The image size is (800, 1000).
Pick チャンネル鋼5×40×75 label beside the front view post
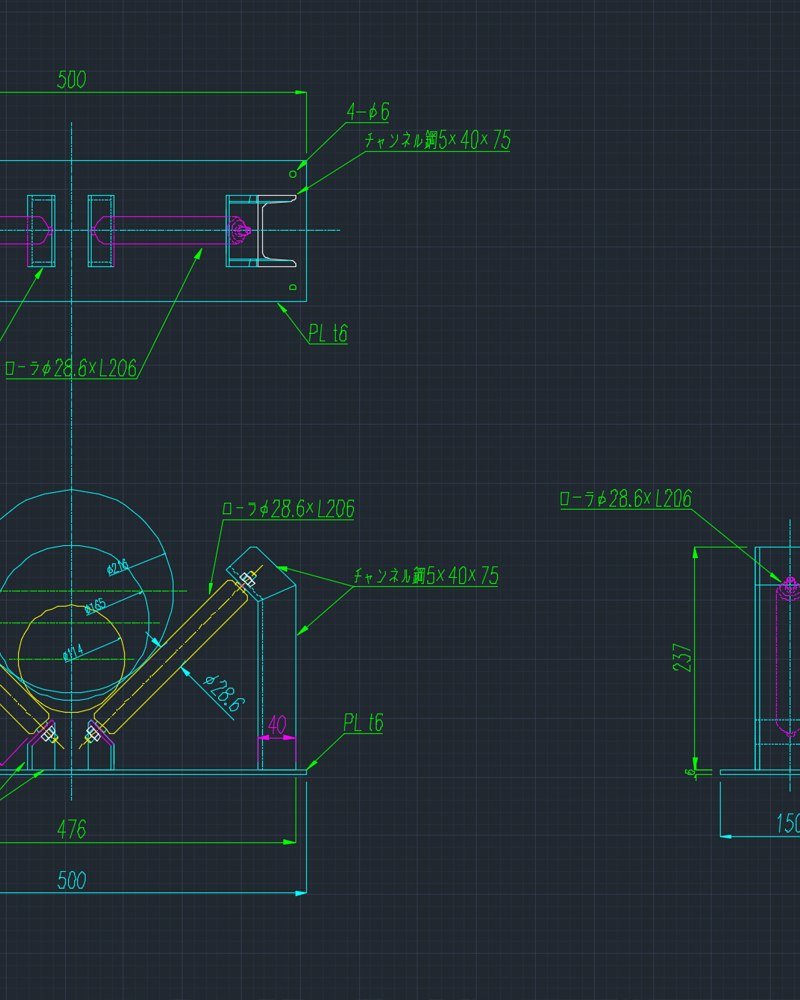click(426, 575)
